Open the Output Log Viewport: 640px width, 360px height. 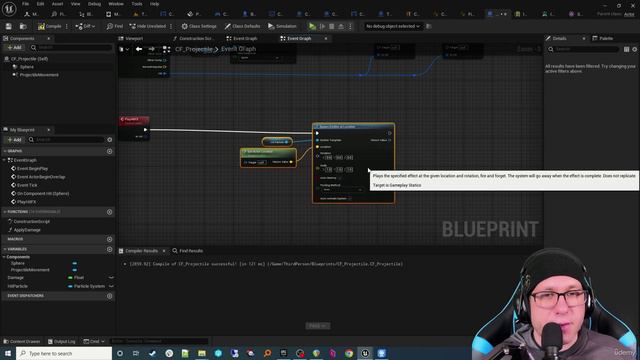[x=61, y=341]
